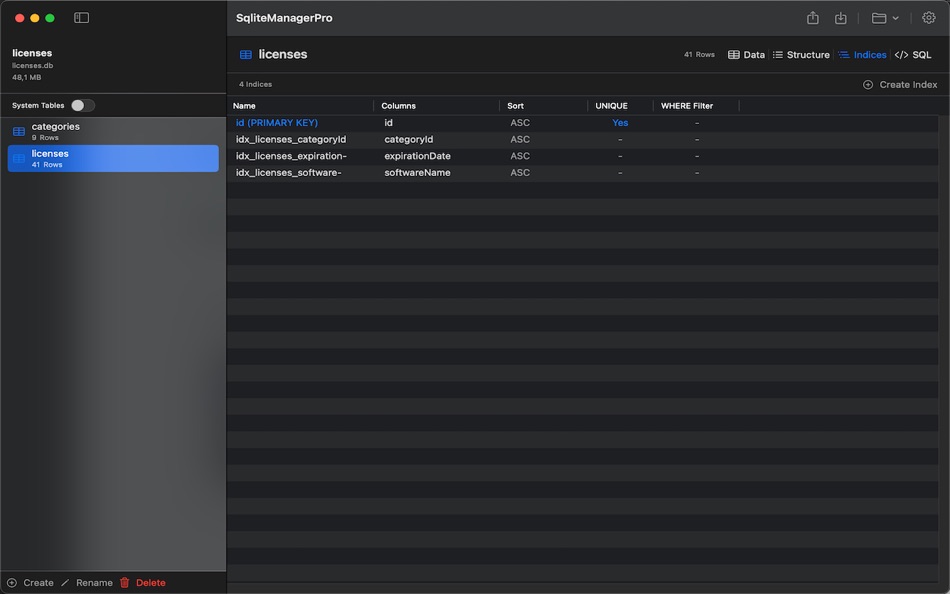Viewport: 950px width, 594px height.
Task: Toggle the System Tables switch
Action: coord(82,104)
